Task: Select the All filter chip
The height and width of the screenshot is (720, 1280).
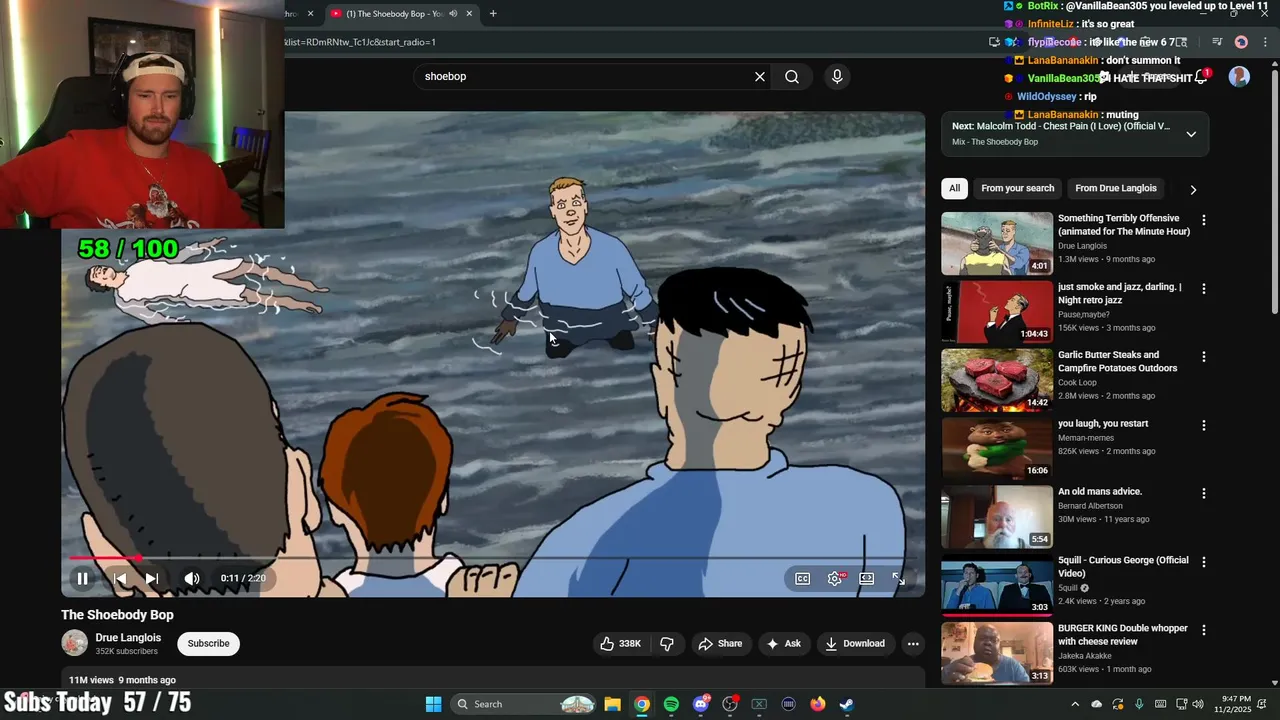Action: point(955,188)
